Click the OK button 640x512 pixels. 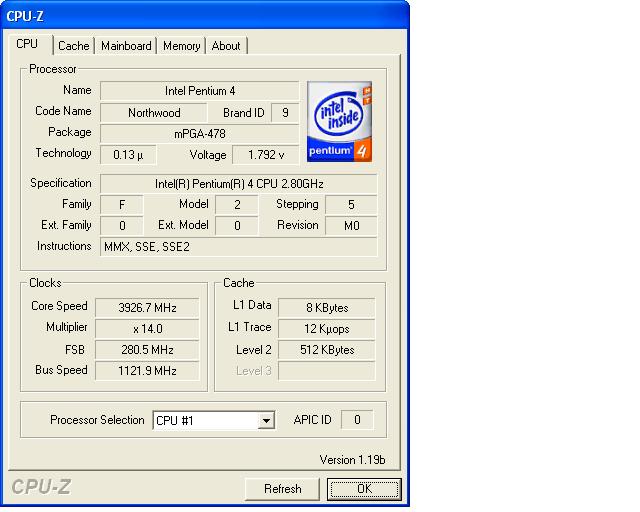point(364,489)
